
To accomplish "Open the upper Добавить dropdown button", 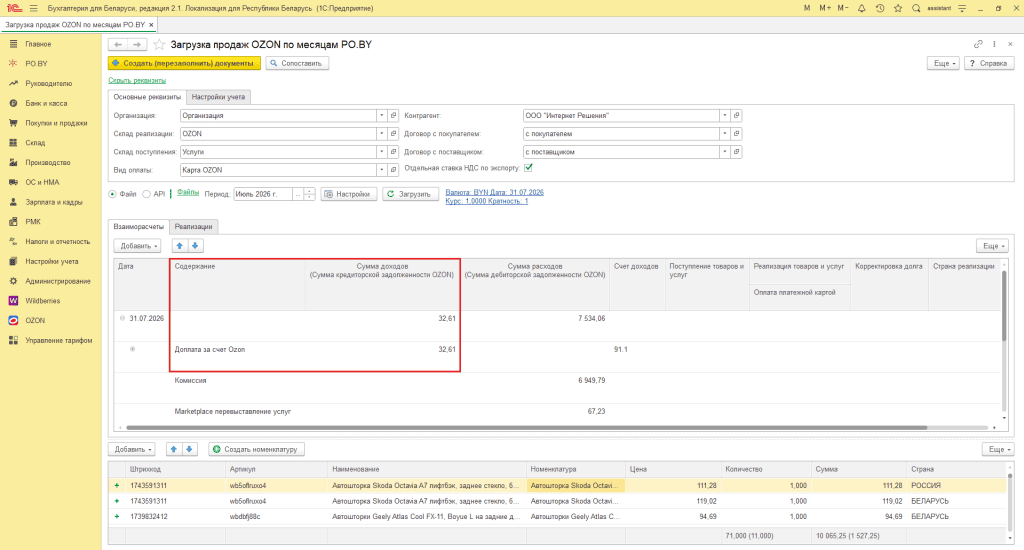I will (x=137, y=246).
